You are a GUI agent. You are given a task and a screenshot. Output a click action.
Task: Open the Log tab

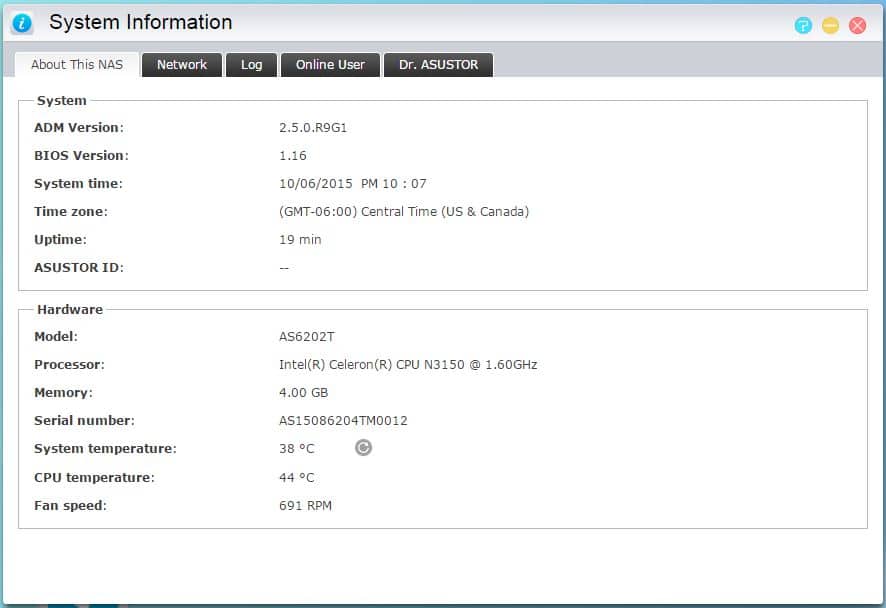[x=251, y=65]
